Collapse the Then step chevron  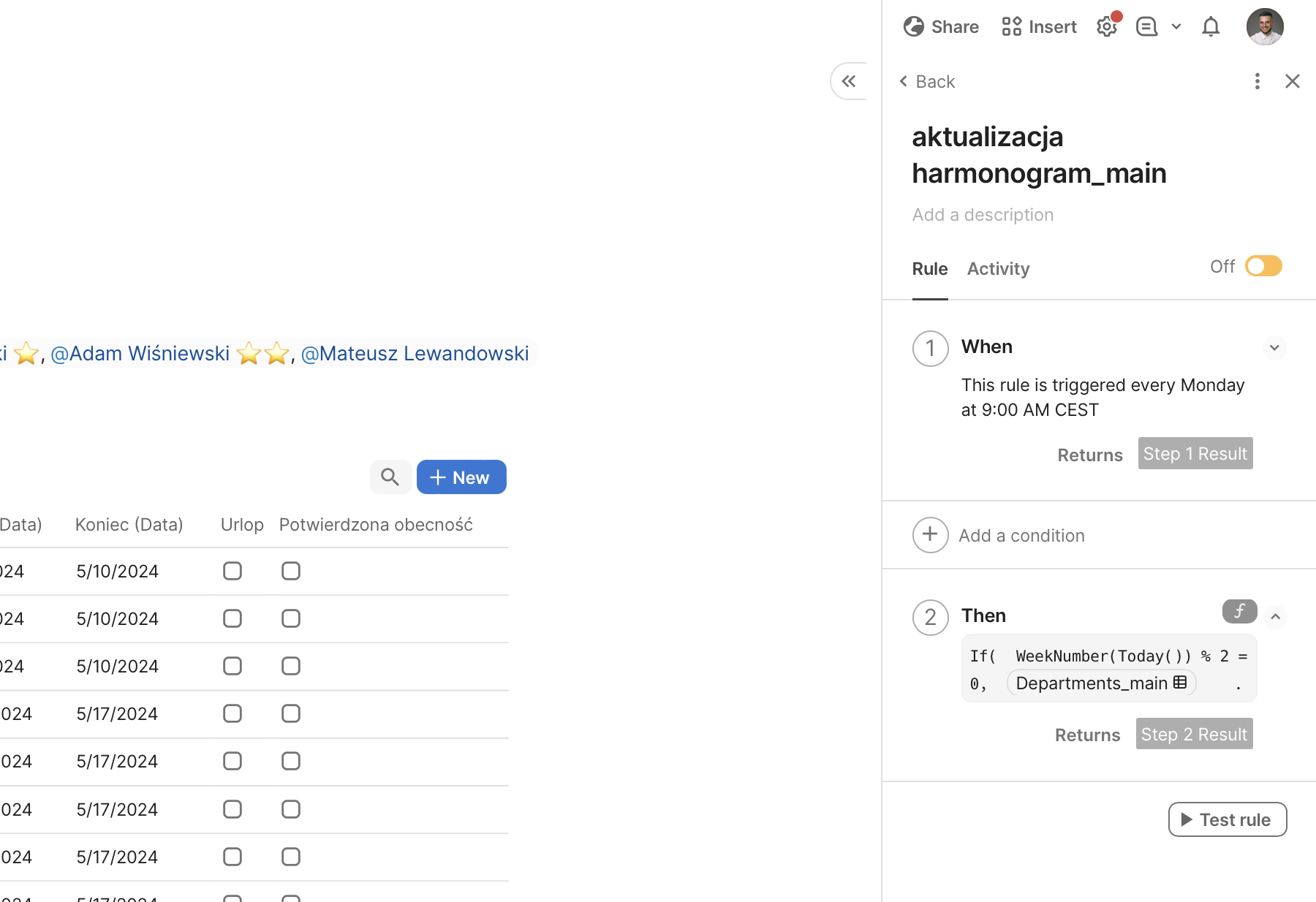(1275, 617)
